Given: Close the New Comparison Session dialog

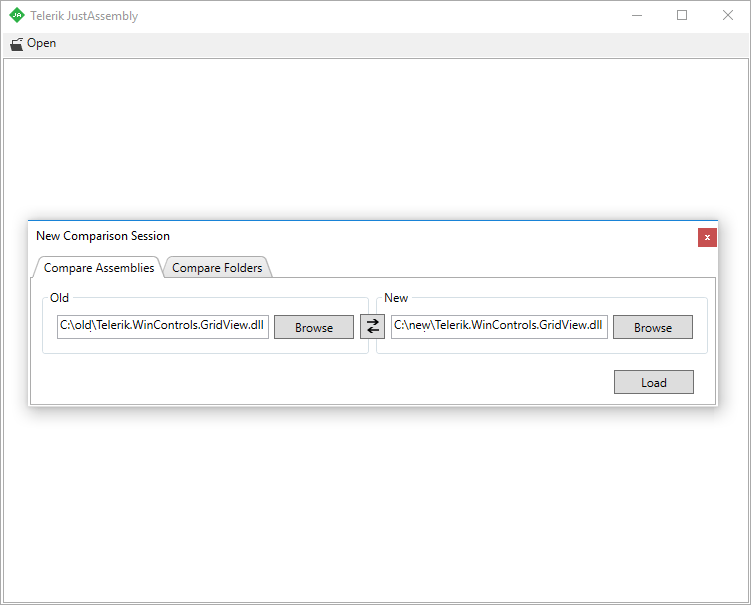Looking at the screenshot, I should coord(707,237).
